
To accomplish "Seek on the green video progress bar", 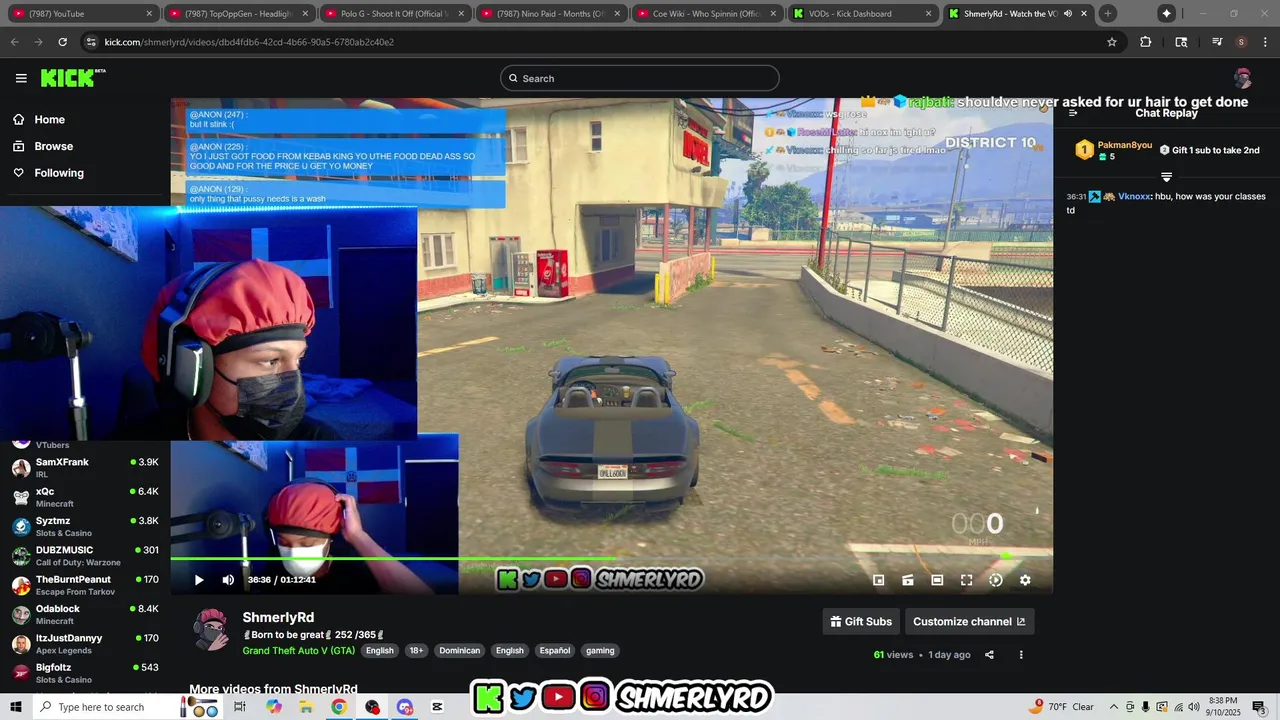I will coord(611,559).
